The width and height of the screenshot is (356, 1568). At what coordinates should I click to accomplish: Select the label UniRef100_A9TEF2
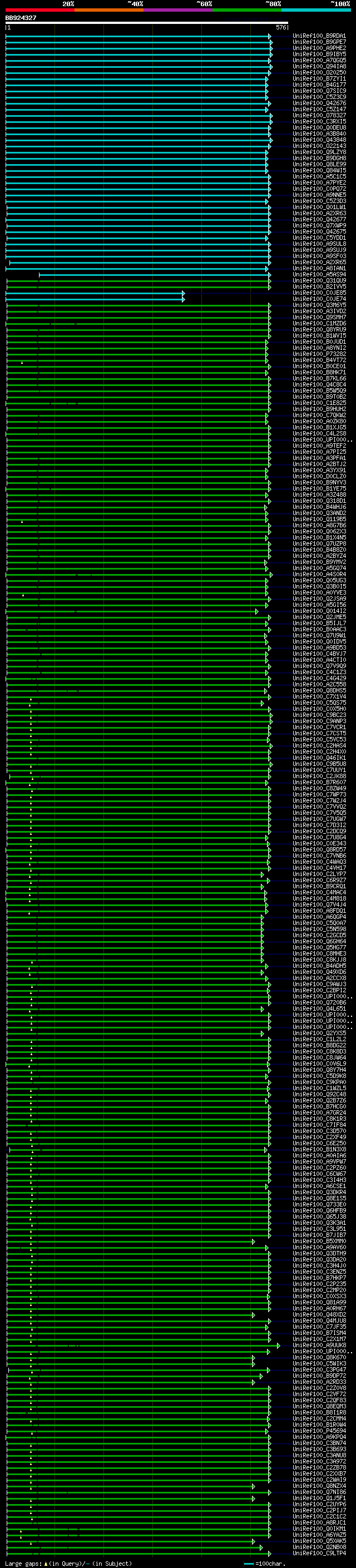pos(319,446)
